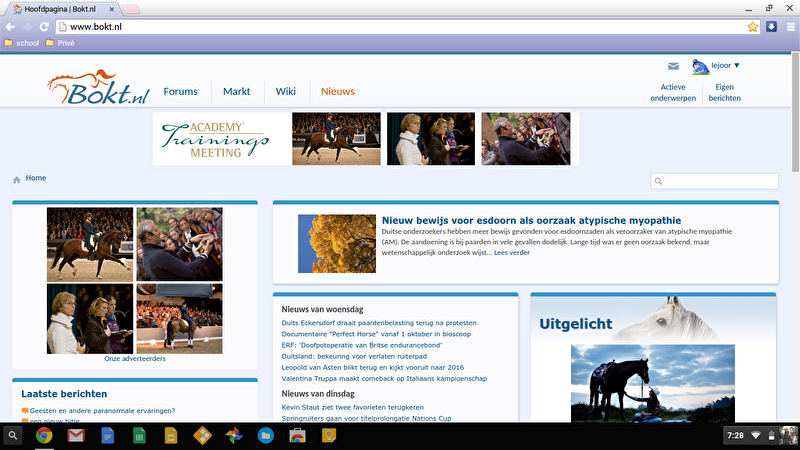Click the browser back arrow

(10, 27)
